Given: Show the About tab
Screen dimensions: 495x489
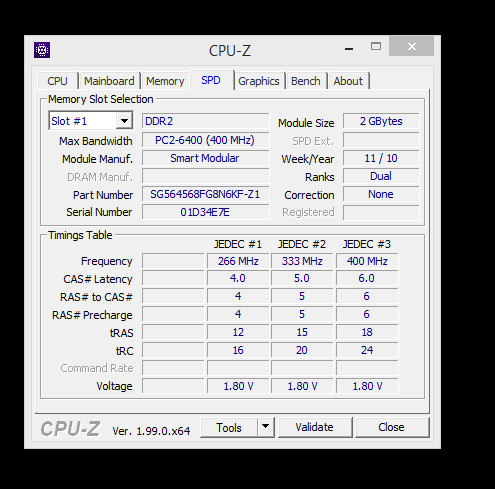Looking at the screenshot, I should point(348,81).
